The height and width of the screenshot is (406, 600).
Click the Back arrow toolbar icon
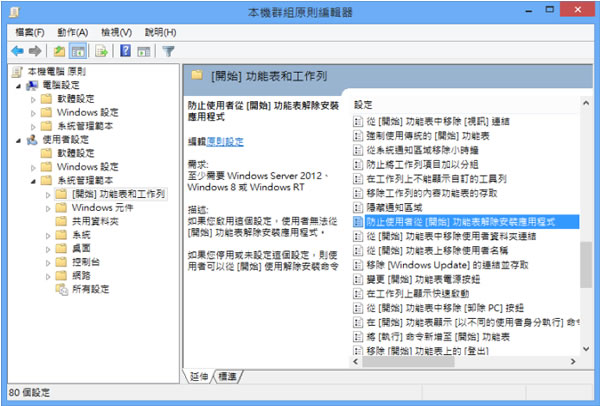click(18, 51)
